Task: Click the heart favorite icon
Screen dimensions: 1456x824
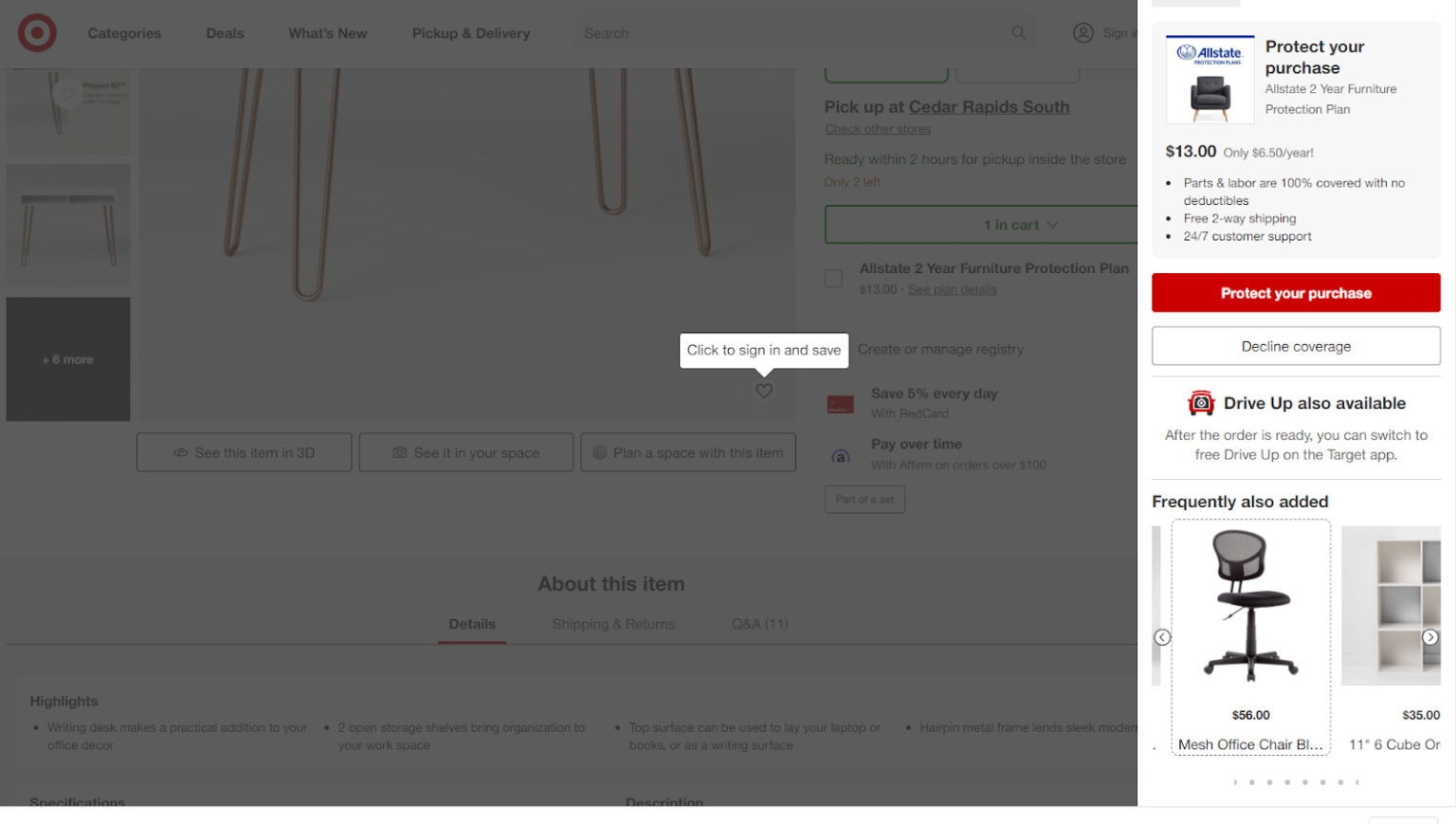Action: pyautogui.click(x=764, y=391)
